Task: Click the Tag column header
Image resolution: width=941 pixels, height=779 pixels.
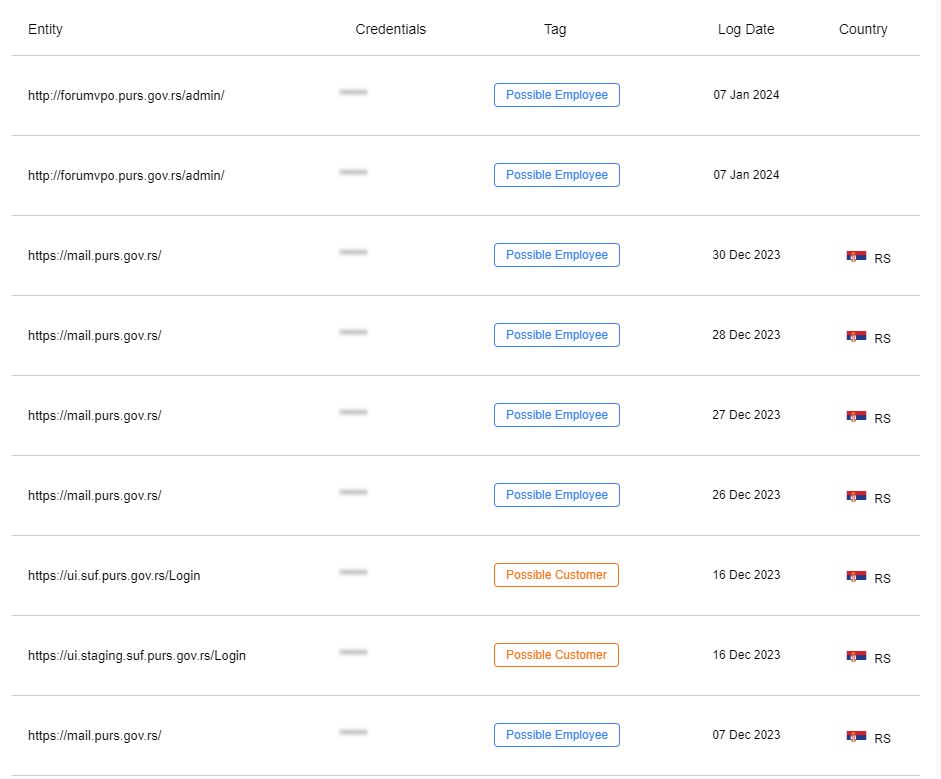Action: 555,29
